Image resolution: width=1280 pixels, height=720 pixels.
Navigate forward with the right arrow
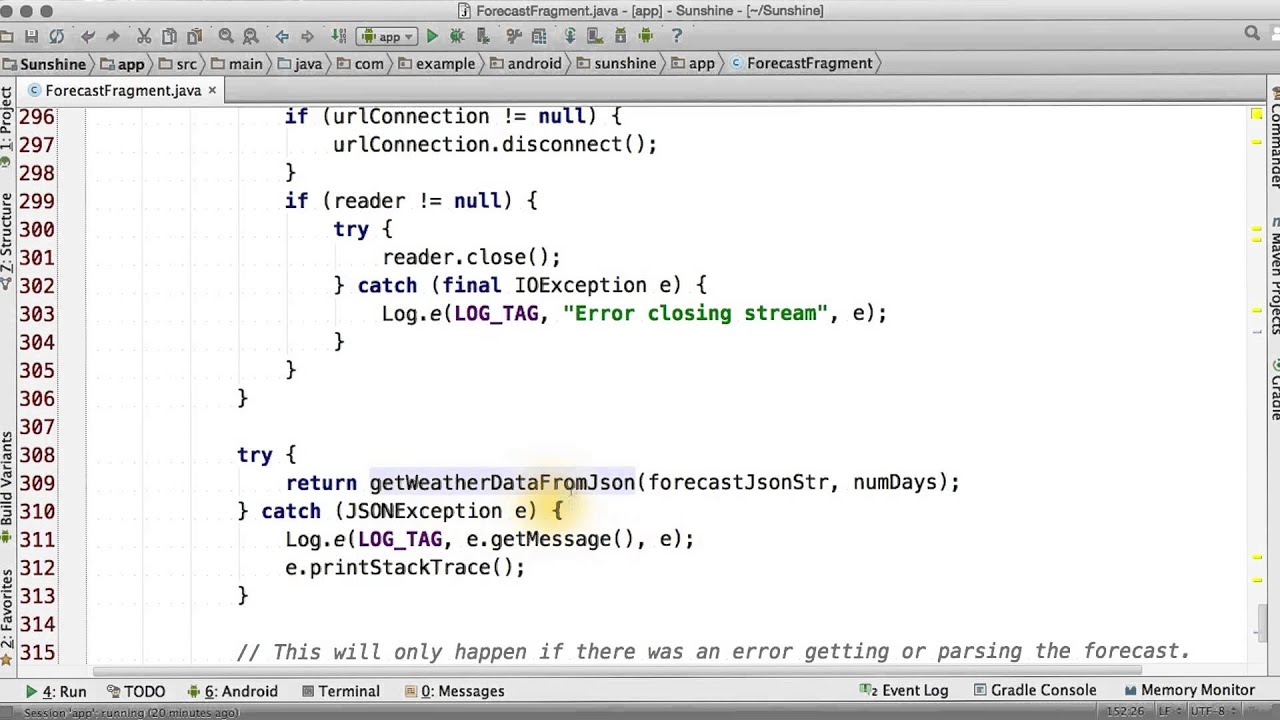(x=307, y=36)
